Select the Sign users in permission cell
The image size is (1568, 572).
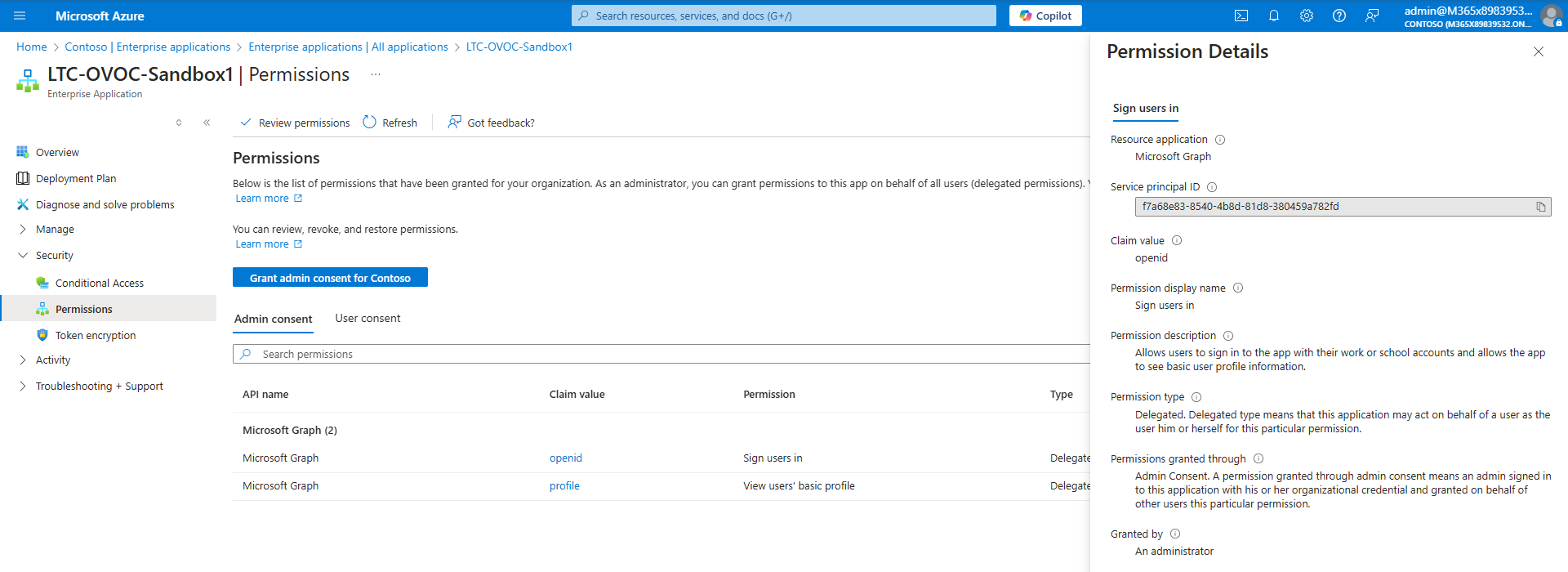[x=773, y=458]
